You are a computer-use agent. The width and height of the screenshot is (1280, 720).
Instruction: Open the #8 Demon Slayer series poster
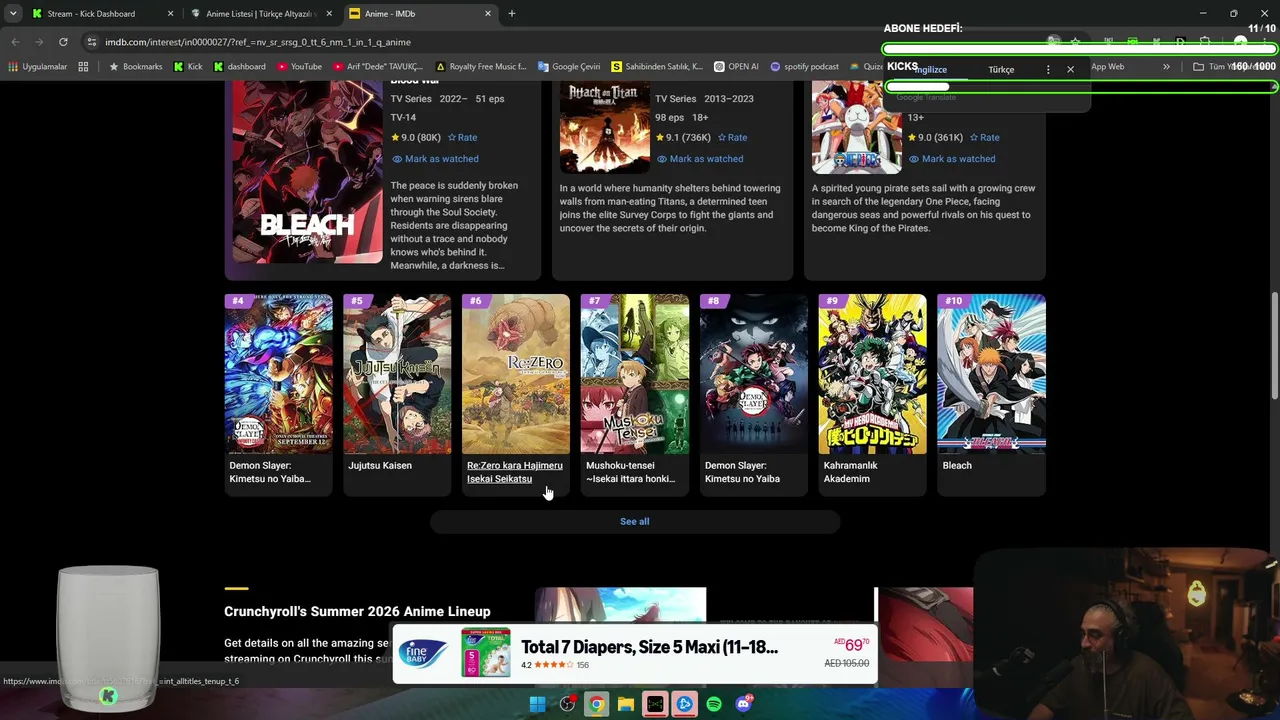point(754,374)
